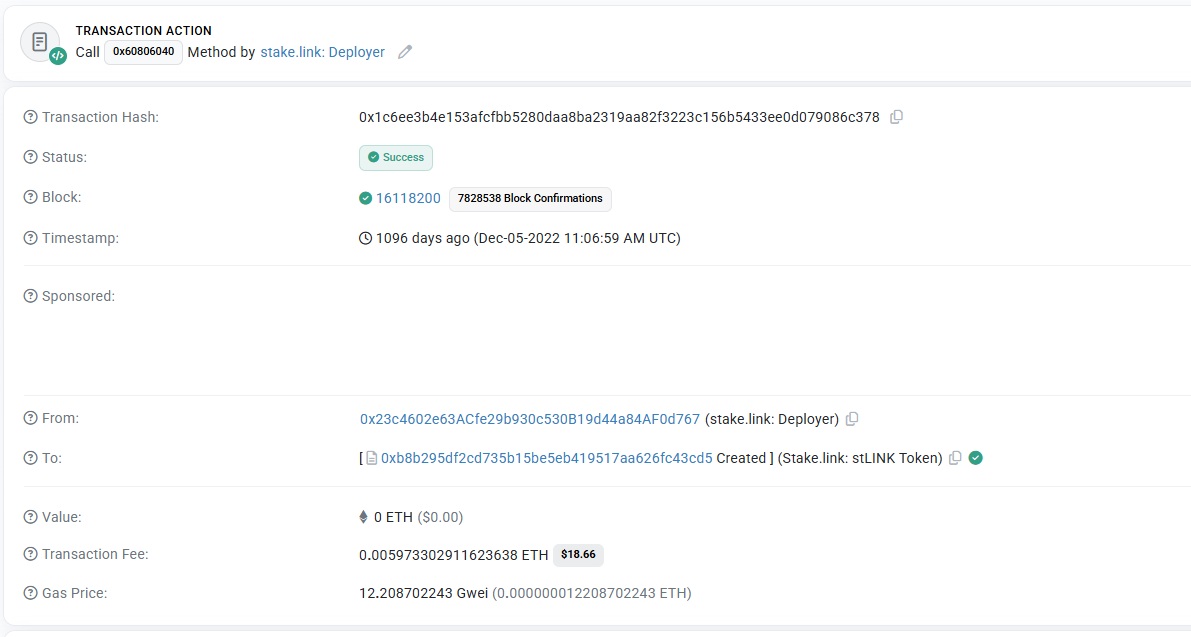Viewport: 1191px width, 637px height.
Task: Open stake.link: Deployer link in Transaction Action
Action: tap(323, 52)
